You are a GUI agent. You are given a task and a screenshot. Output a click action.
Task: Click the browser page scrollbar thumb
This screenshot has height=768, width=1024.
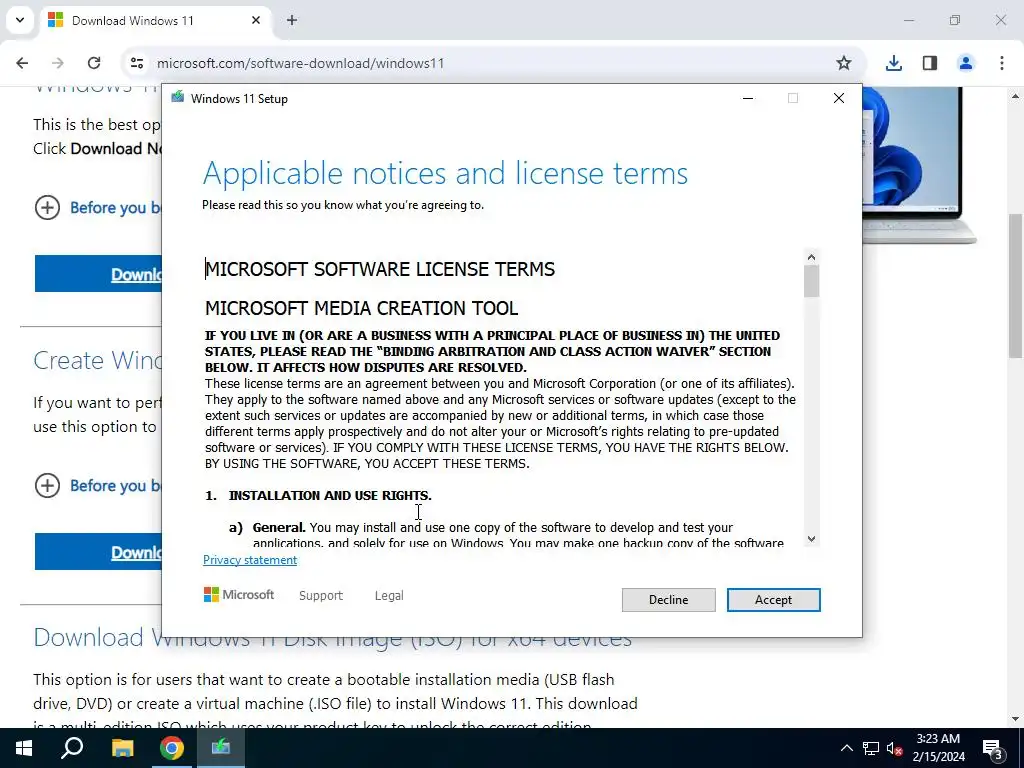click(x=1015, y=285)
